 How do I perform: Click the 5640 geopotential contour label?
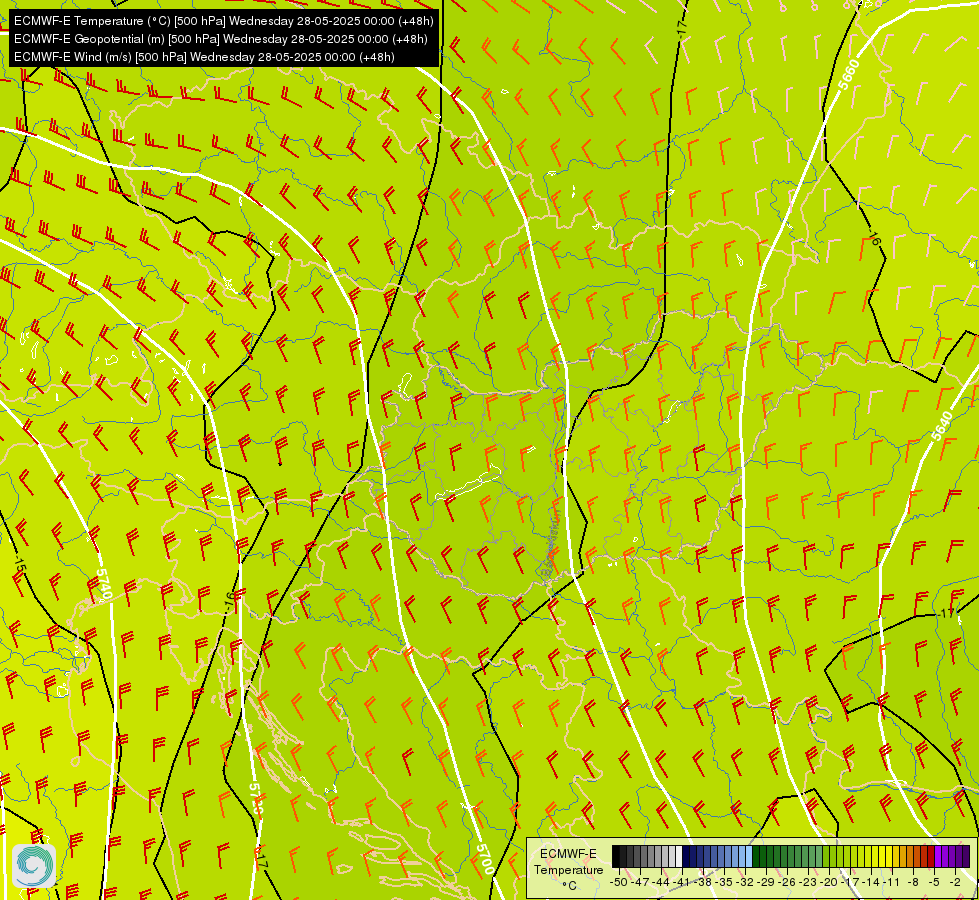942,425
